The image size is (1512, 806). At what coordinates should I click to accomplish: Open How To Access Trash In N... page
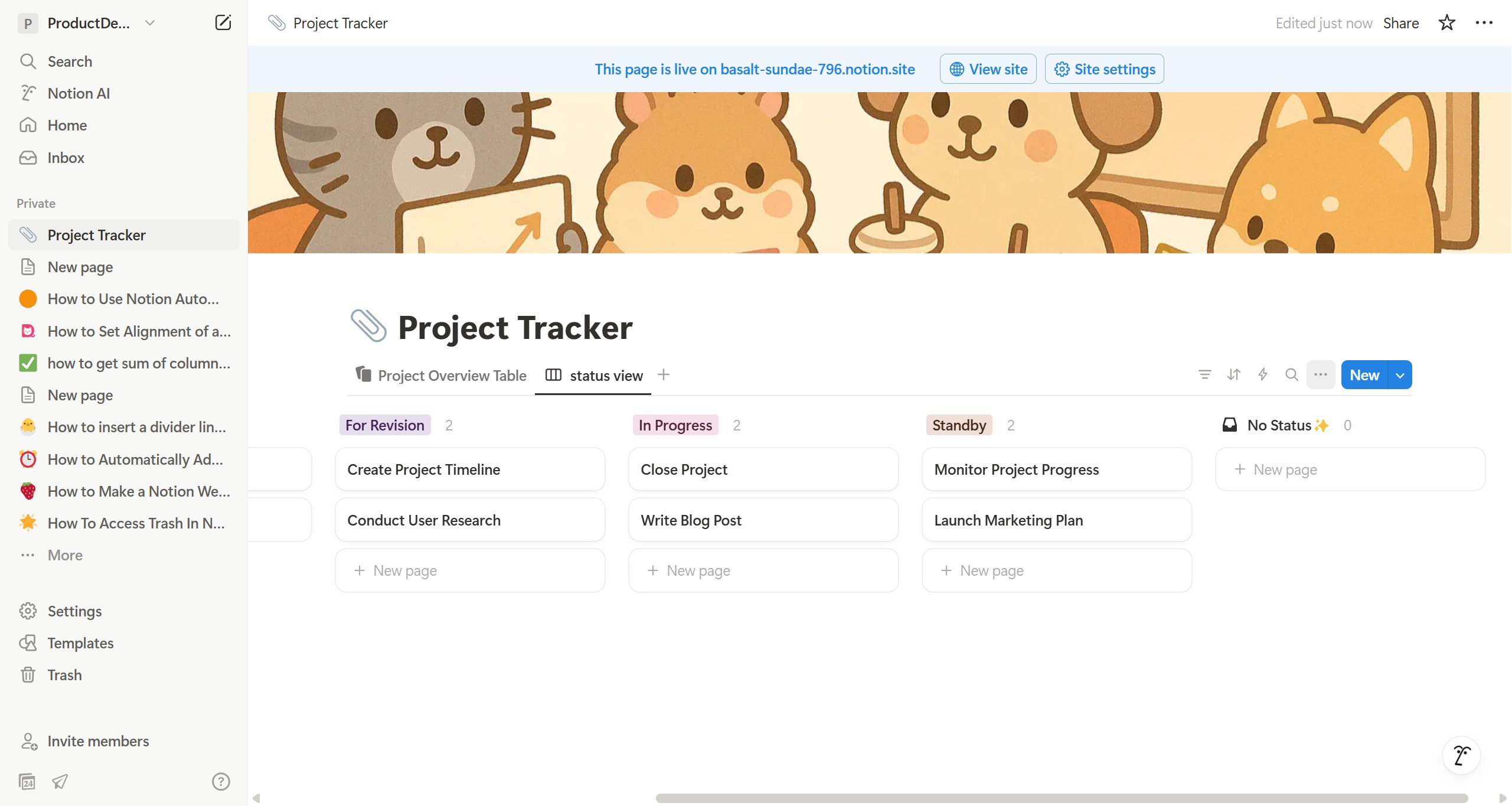point(124,523)
